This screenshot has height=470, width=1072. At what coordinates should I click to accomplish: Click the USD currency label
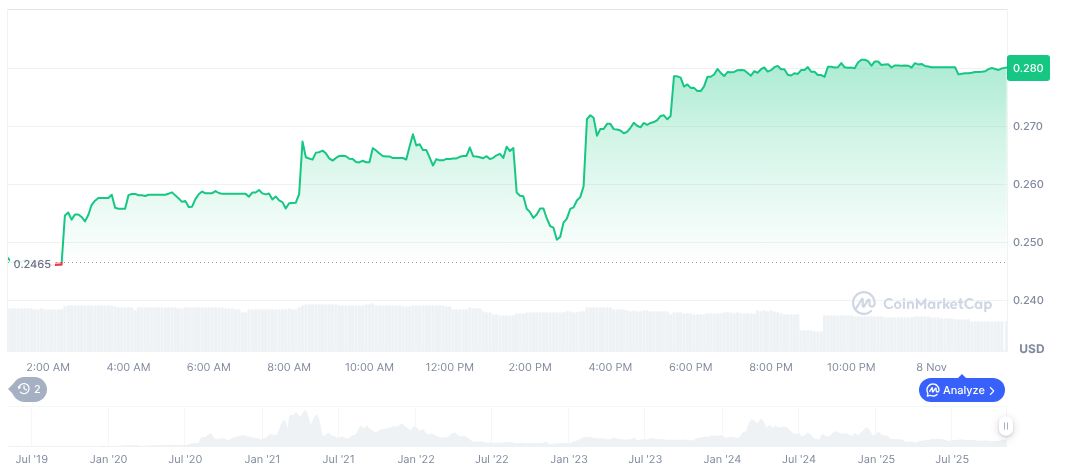pyautogui.click(x=1031, y=348)
